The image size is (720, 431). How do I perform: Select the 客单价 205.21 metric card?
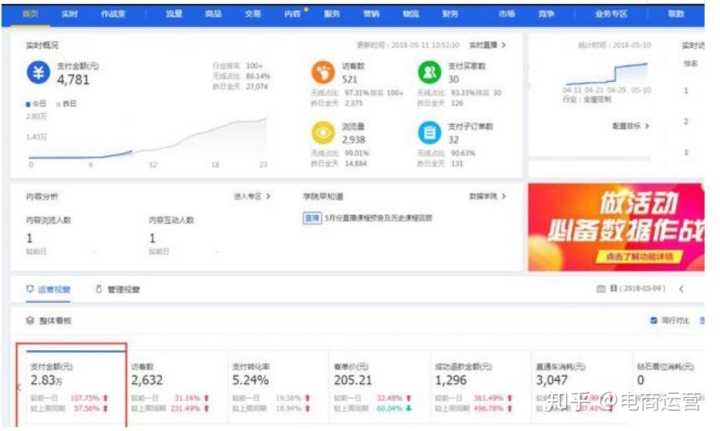tap(379, 386)
